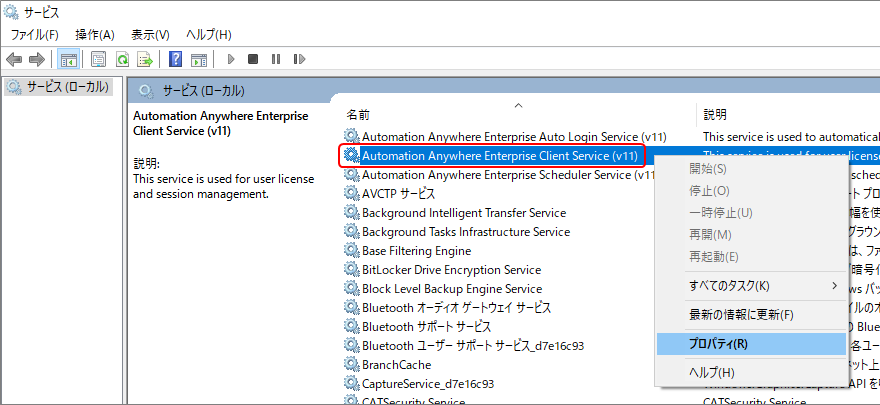
Task: Select BitLocker Drive Encryption Service row
Action: 451,270
